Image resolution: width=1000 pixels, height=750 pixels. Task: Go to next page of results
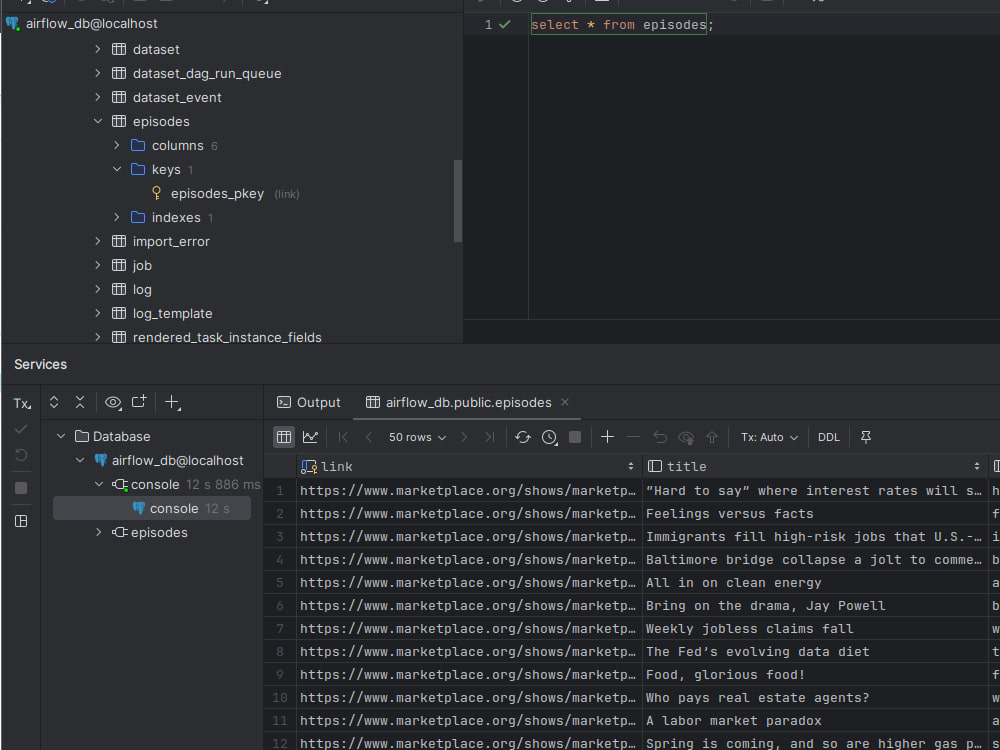[x=464, y=437]
